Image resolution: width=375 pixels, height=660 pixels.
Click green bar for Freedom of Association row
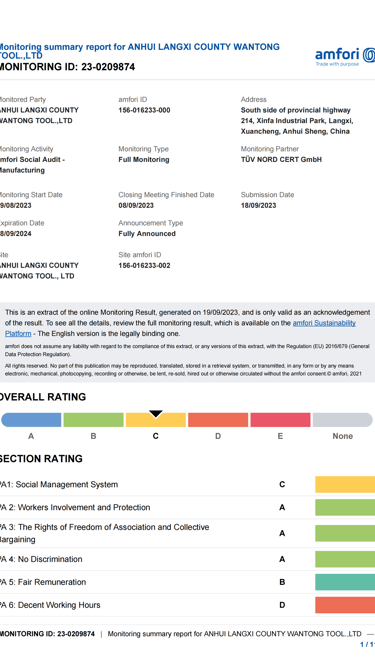pos(345,533)
